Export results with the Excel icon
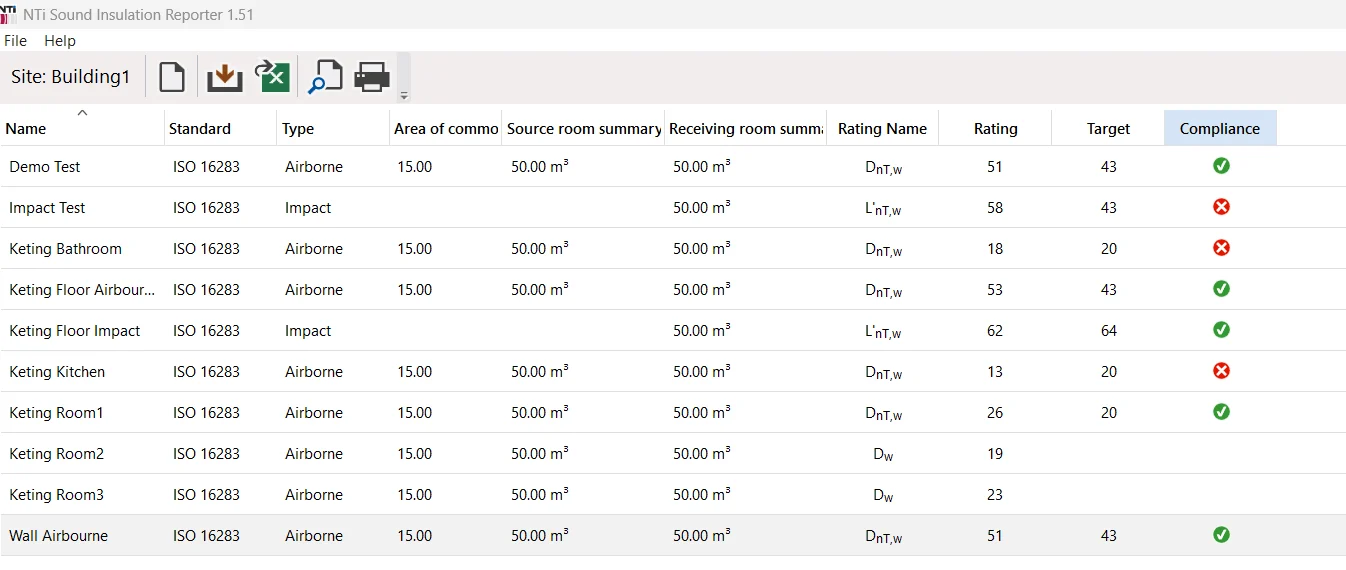 click(x=272, y=77)
